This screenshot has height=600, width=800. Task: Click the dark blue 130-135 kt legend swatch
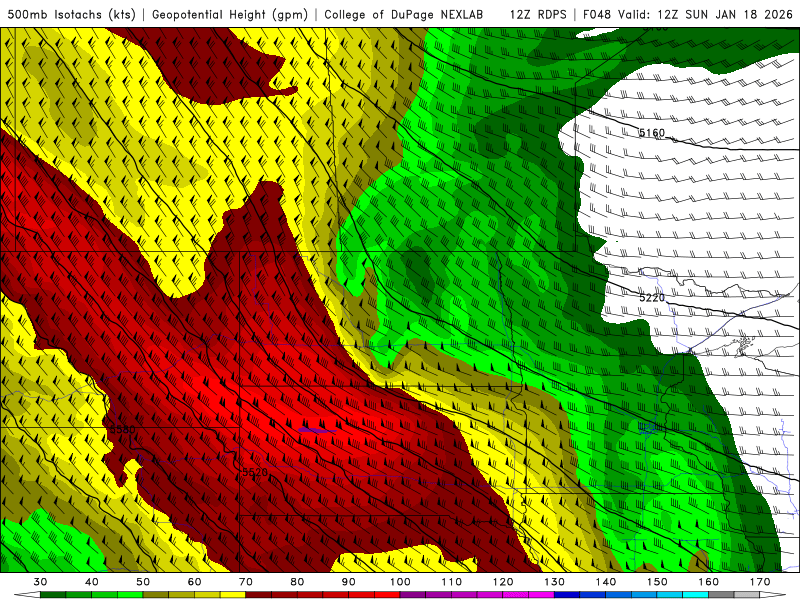tap(567, 595)
